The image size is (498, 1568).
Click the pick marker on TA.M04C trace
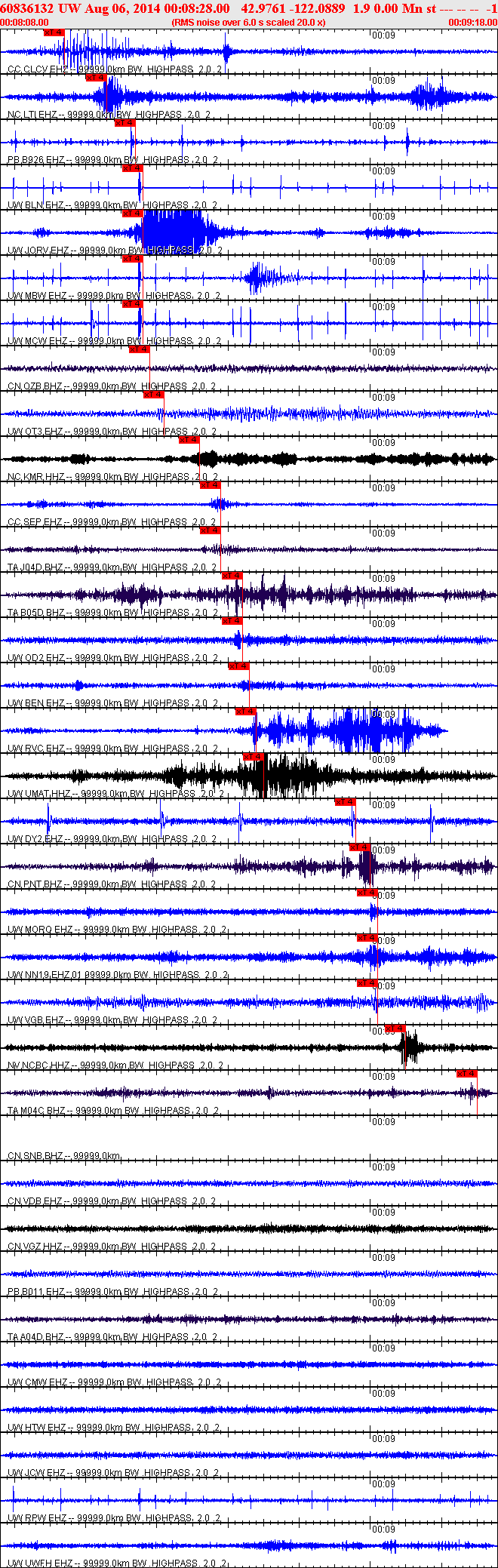[467, 1074]
